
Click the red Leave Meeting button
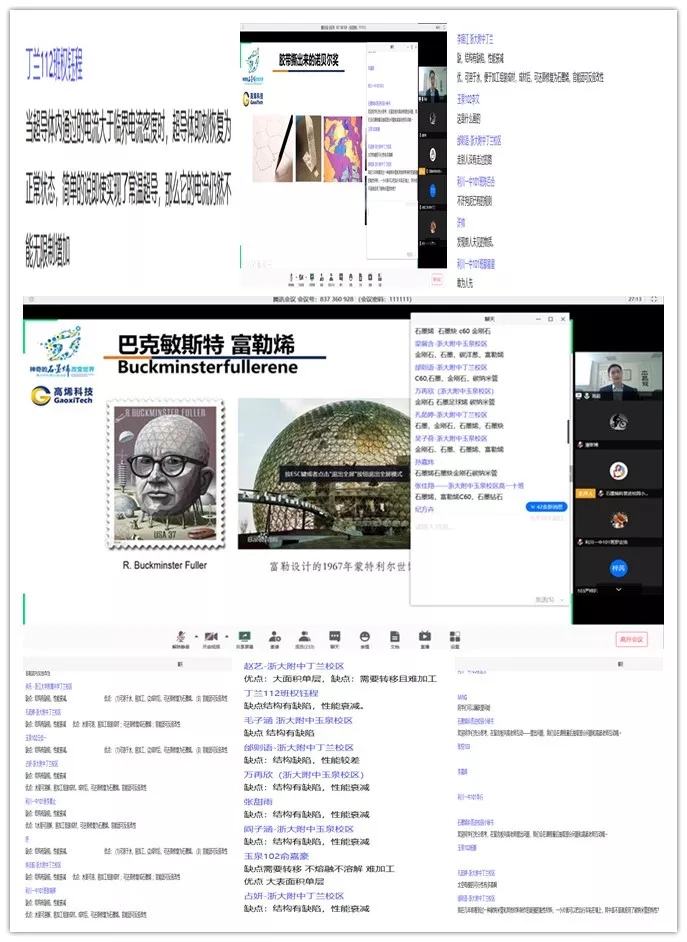[x=631, y=639]
